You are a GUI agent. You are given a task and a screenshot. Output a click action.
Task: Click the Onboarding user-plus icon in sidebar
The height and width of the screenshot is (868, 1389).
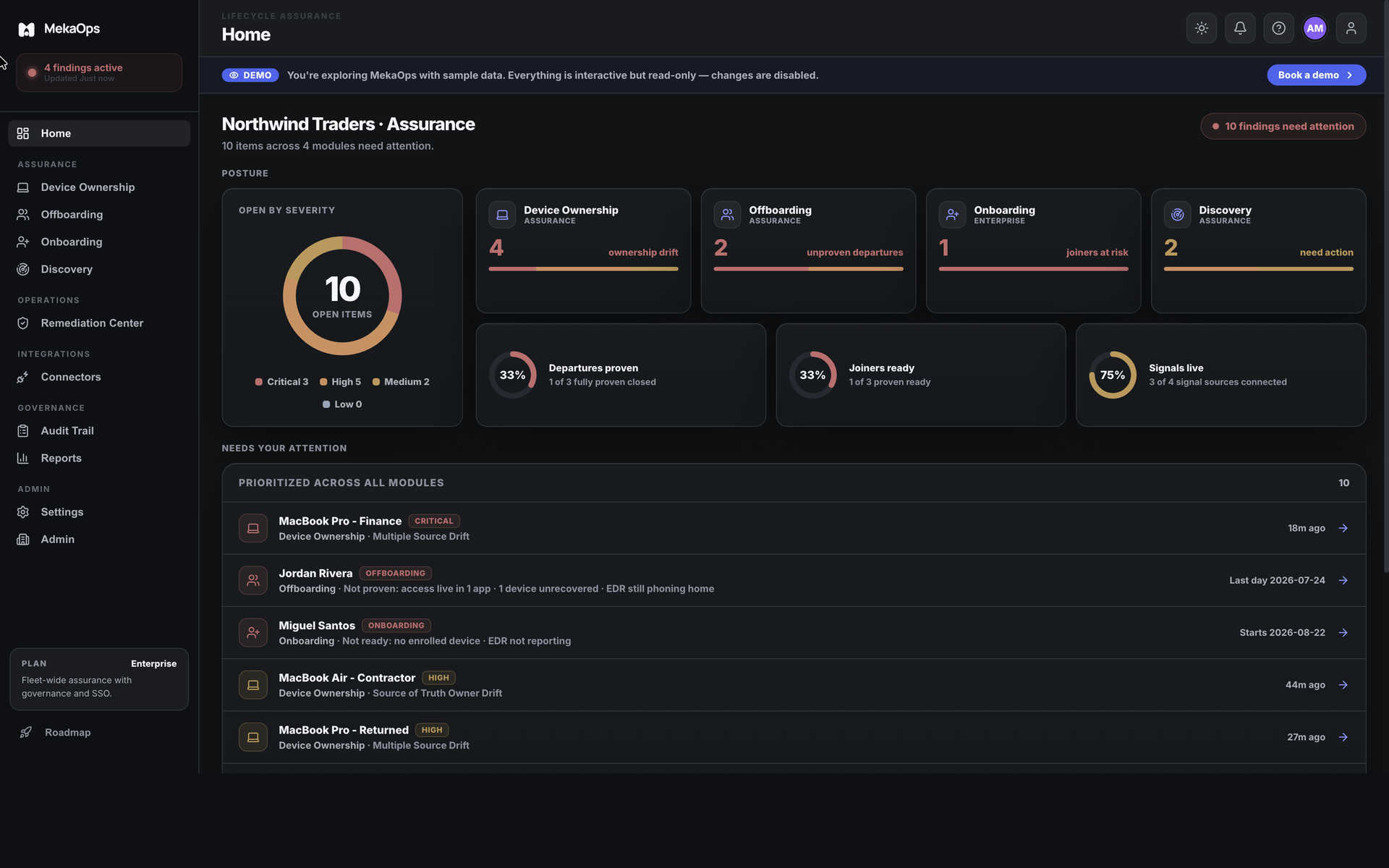coord(23,242)
